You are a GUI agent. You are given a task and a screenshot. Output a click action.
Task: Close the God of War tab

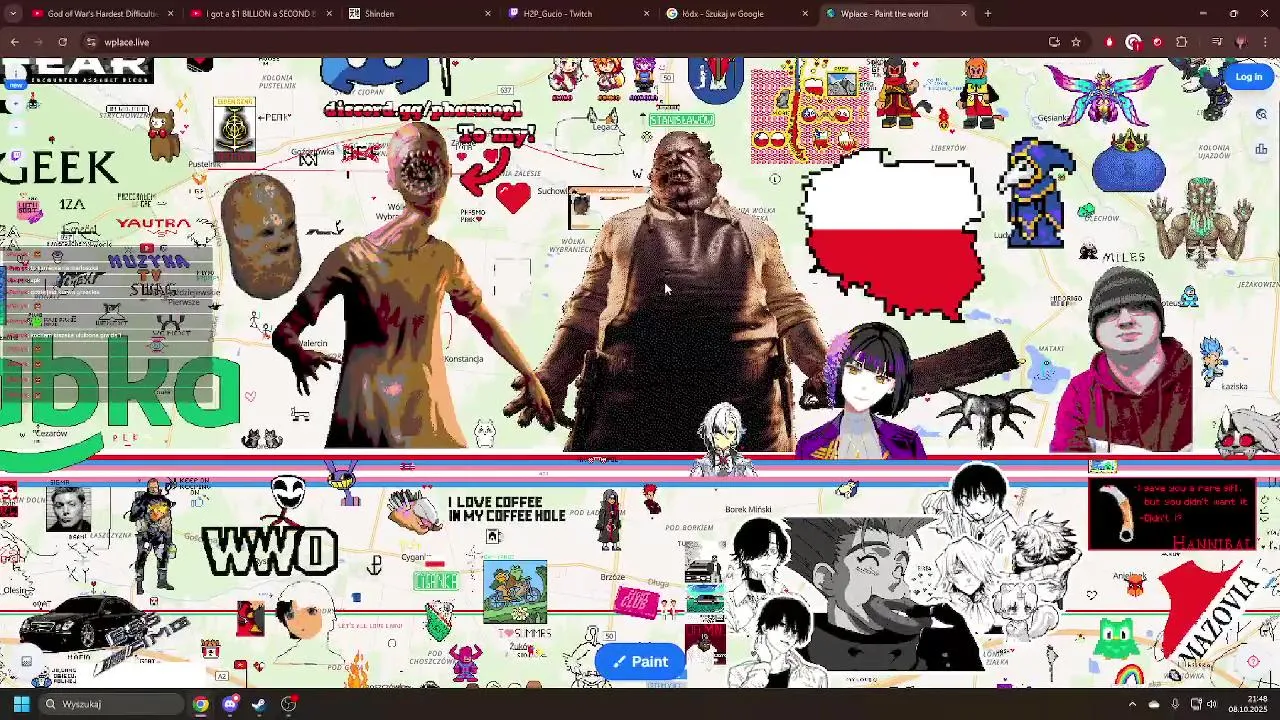coord(170,14)
